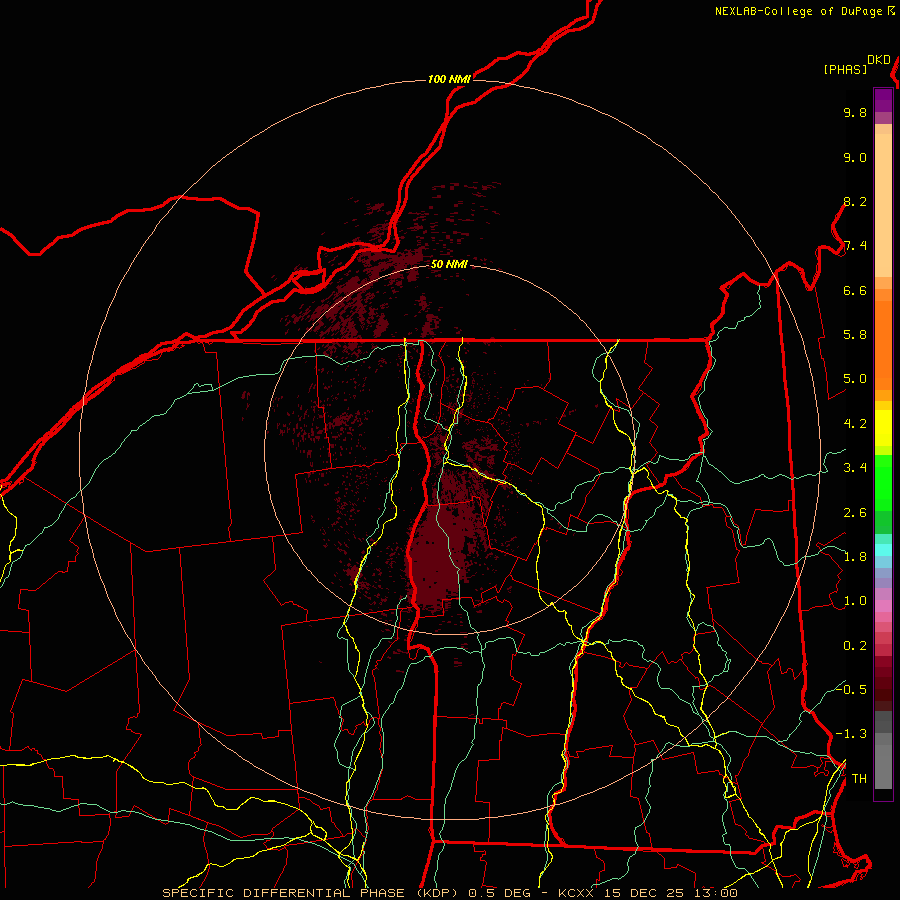This screenshot has height=900, width=900.
Task: Click the 100 NMI range ring label
Action: tap(449, 79)
